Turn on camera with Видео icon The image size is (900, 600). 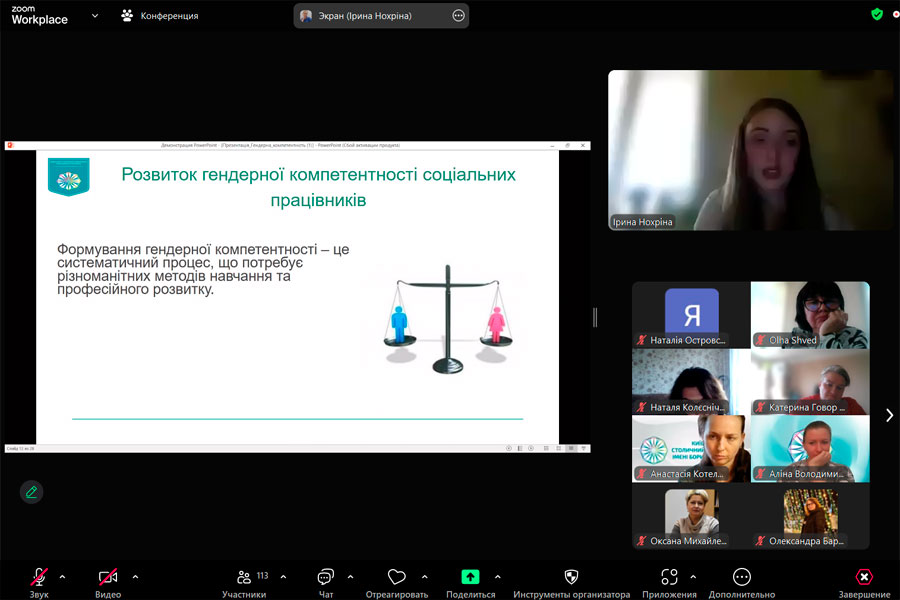108,576
